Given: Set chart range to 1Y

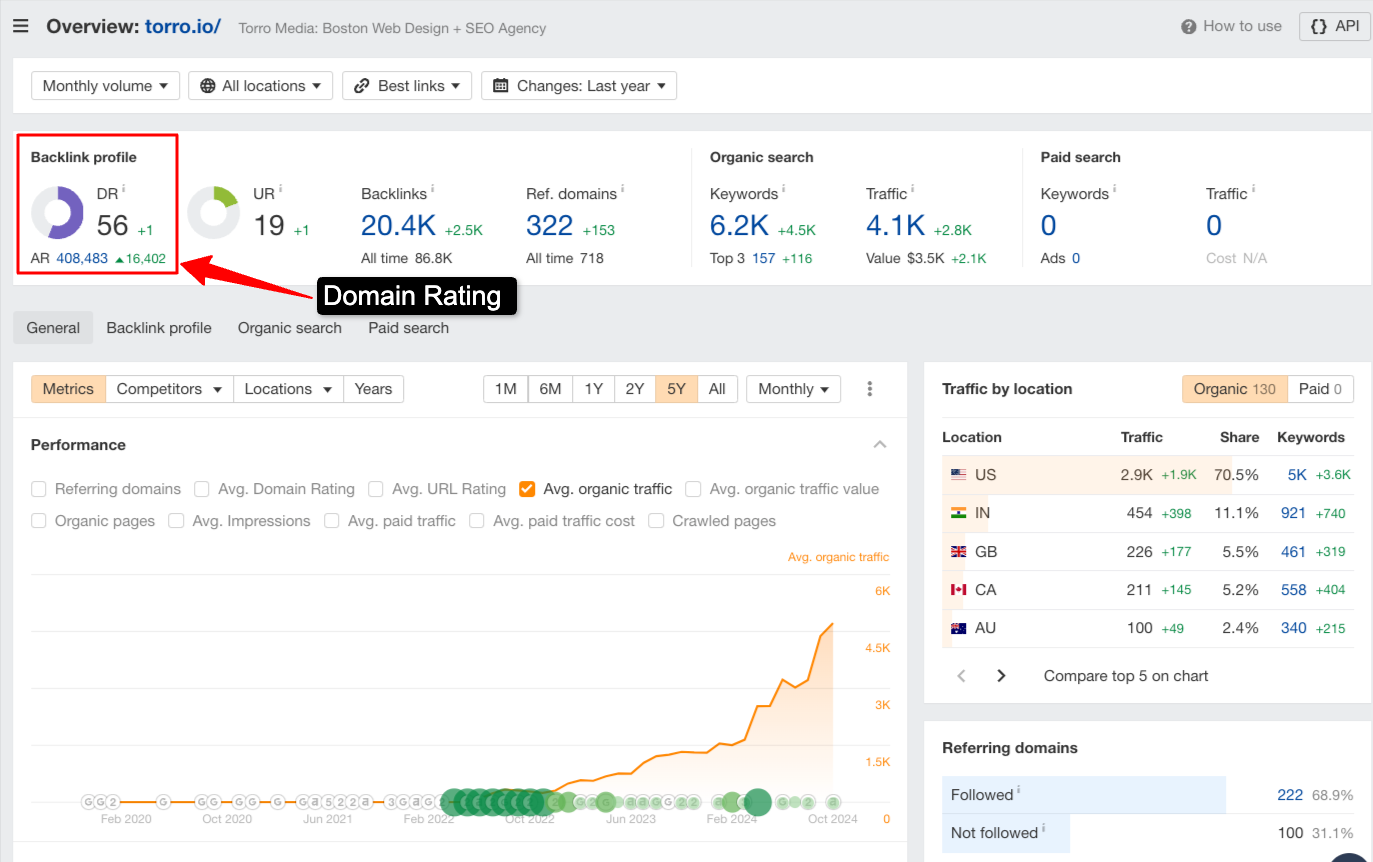Looking at the screenshot, I should click(593, 389).
